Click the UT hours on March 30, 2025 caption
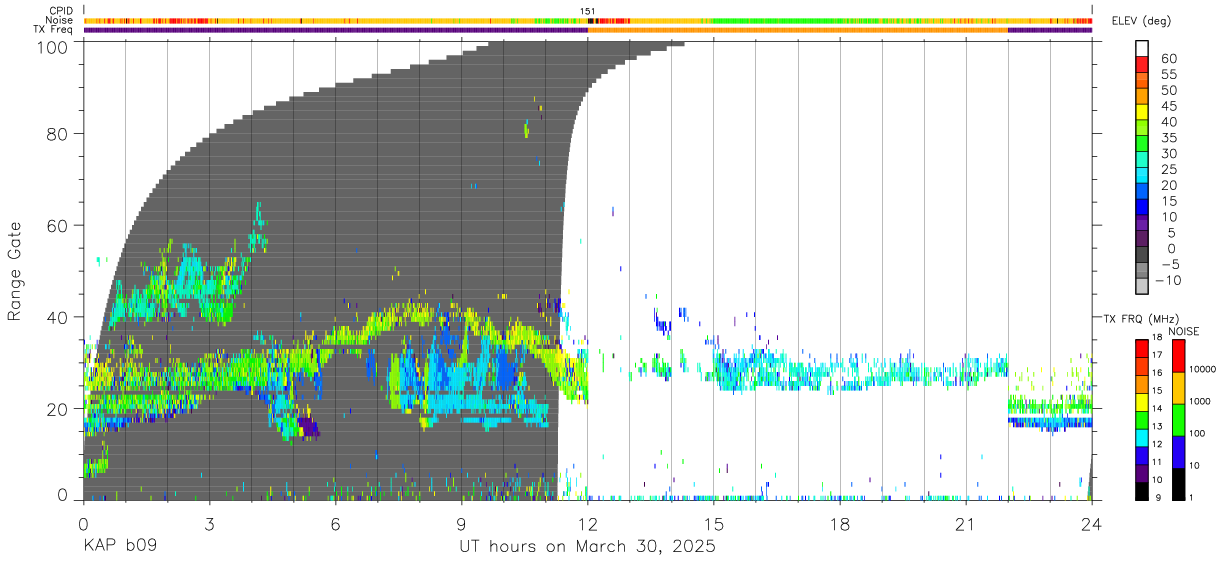This screenshot has width=1228, height=567. tap(587, 547)
